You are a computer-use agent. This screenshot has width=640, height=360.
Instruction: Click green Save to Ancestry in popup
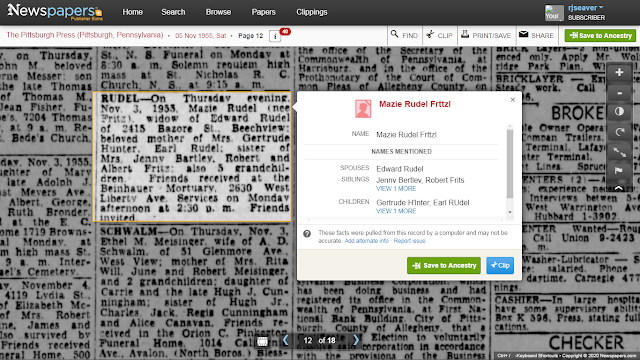[x=444, y=265]
